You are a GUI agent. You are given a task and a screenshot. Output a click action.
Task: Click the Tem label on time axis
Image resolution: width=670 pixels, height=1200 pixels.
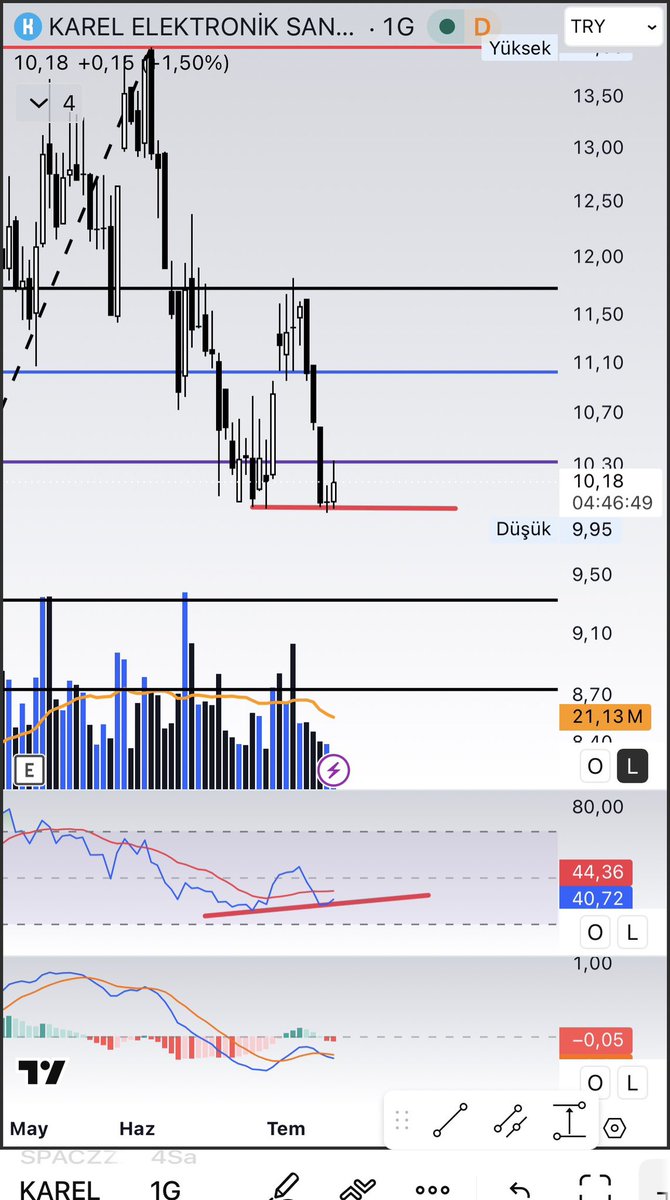pos(286,1129)
